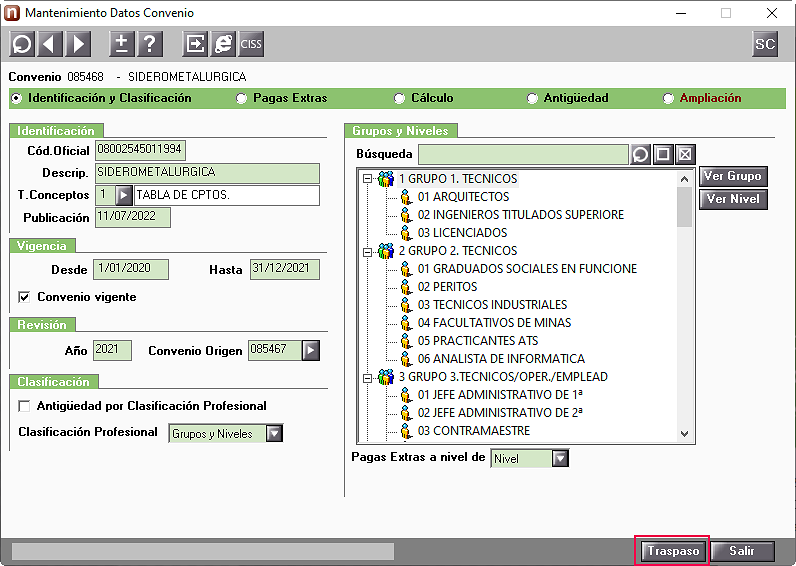Click group icon of GRUPO 2. TECNICOS

click(x=386, y=251)
